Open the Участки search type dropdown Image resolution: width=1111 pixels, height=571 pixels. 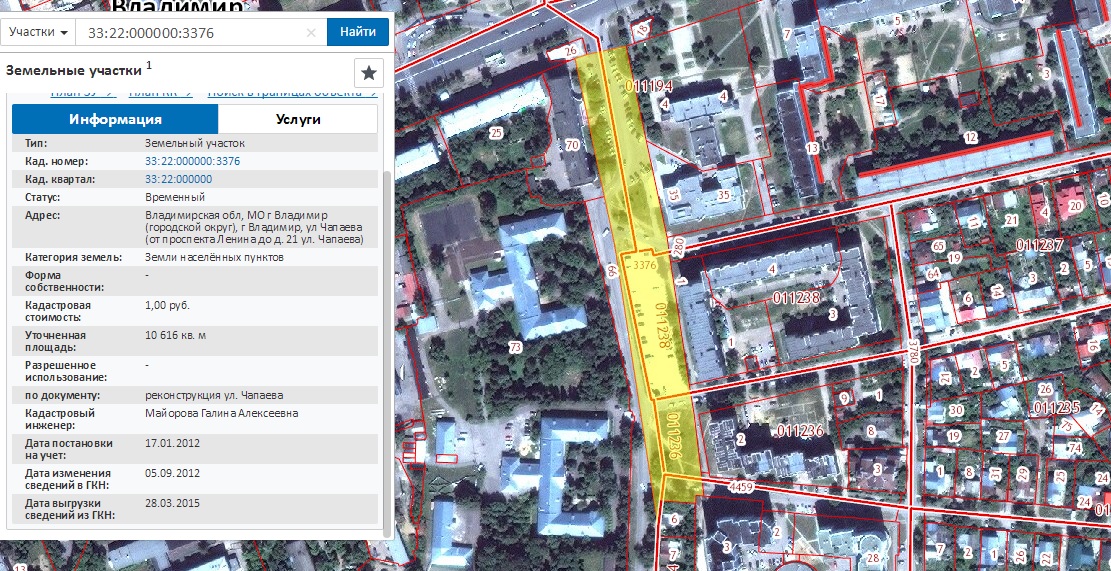click(x=40, y=32)
